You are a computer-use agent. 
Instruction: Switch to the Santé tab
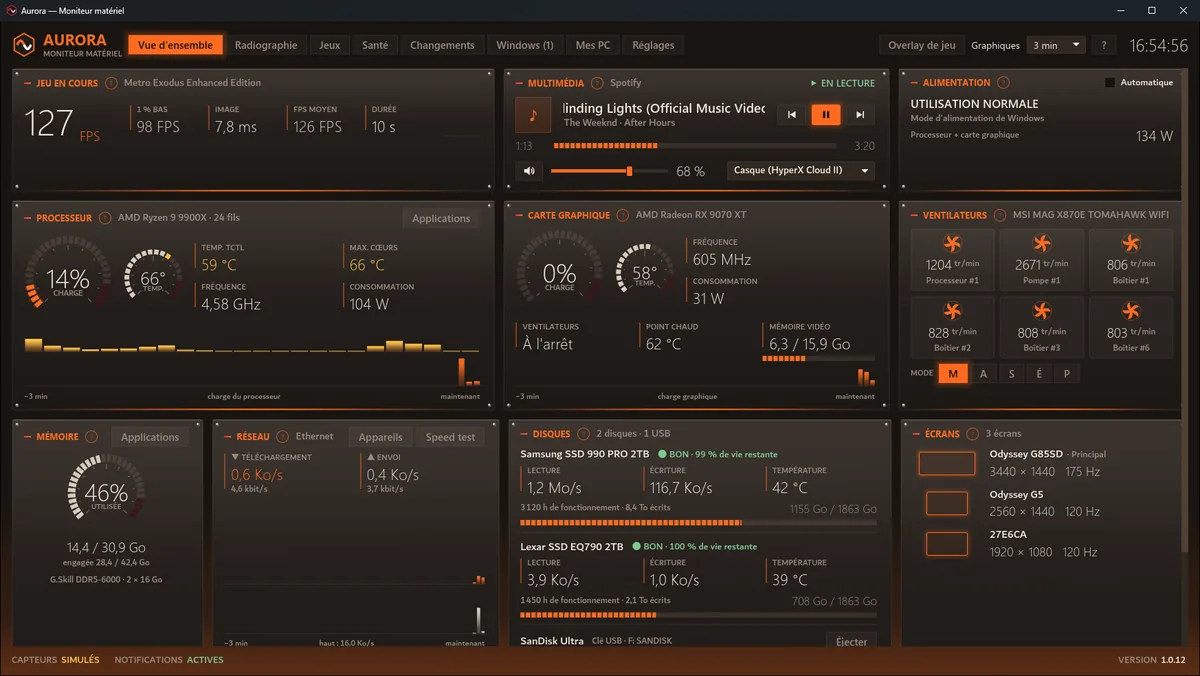[x=375, y=45]
